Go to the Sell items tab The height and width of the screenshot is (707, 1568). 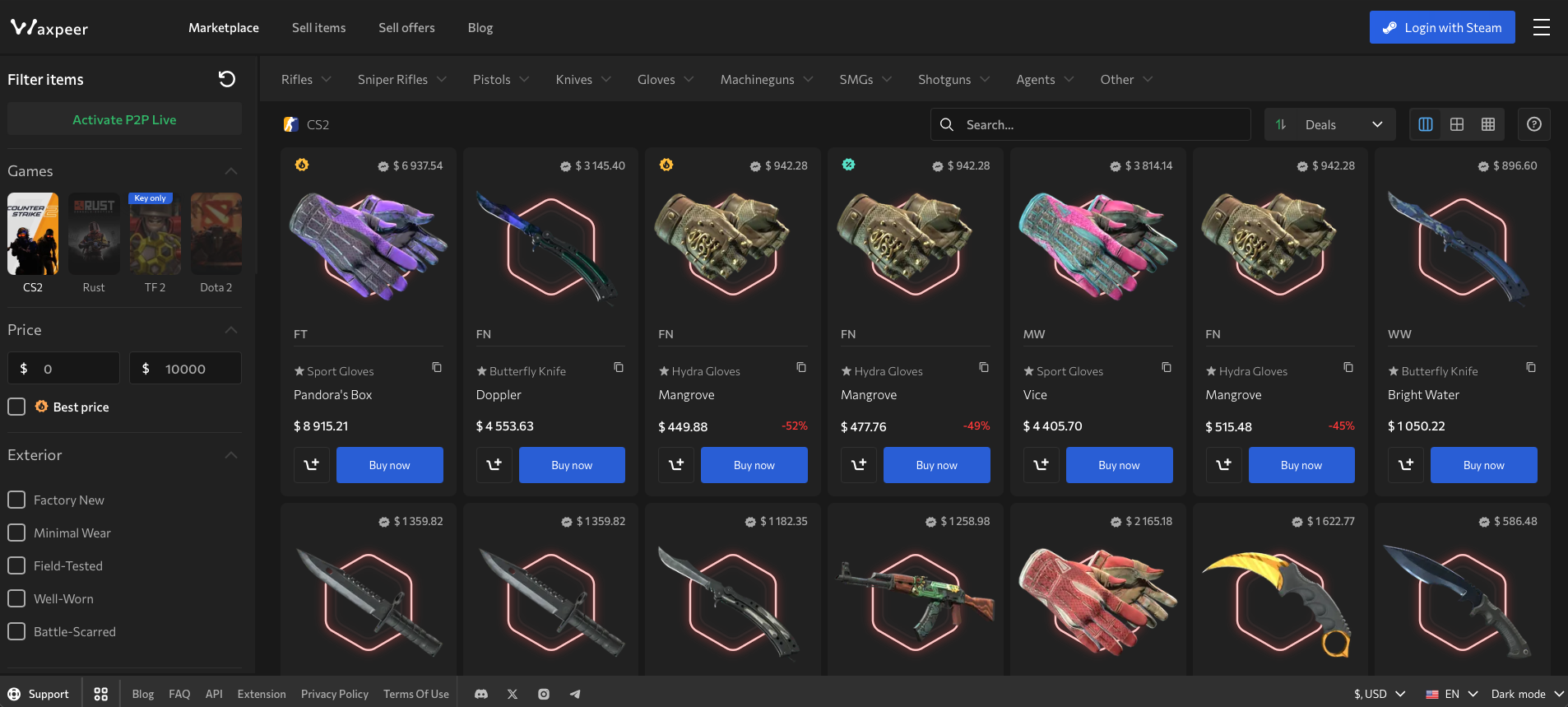click(x=318, y=28)
